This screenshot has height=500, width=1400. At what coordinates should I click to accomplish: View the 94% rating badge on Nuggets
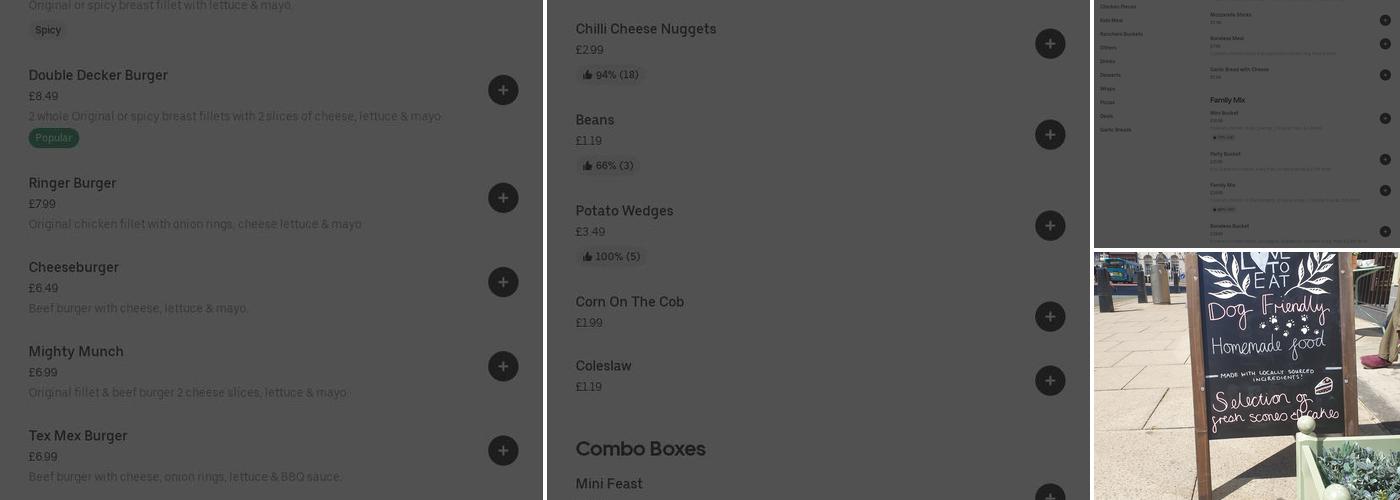click(610, 75)
